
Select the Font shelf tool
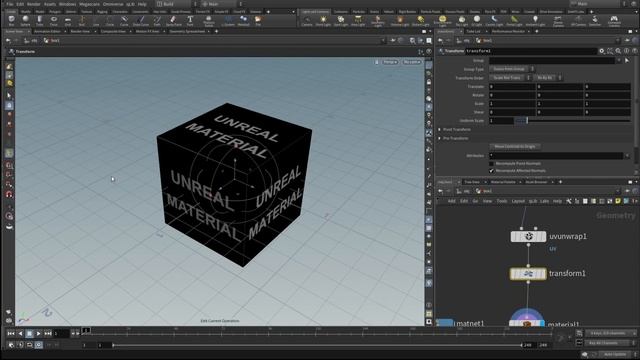(190, 21)
